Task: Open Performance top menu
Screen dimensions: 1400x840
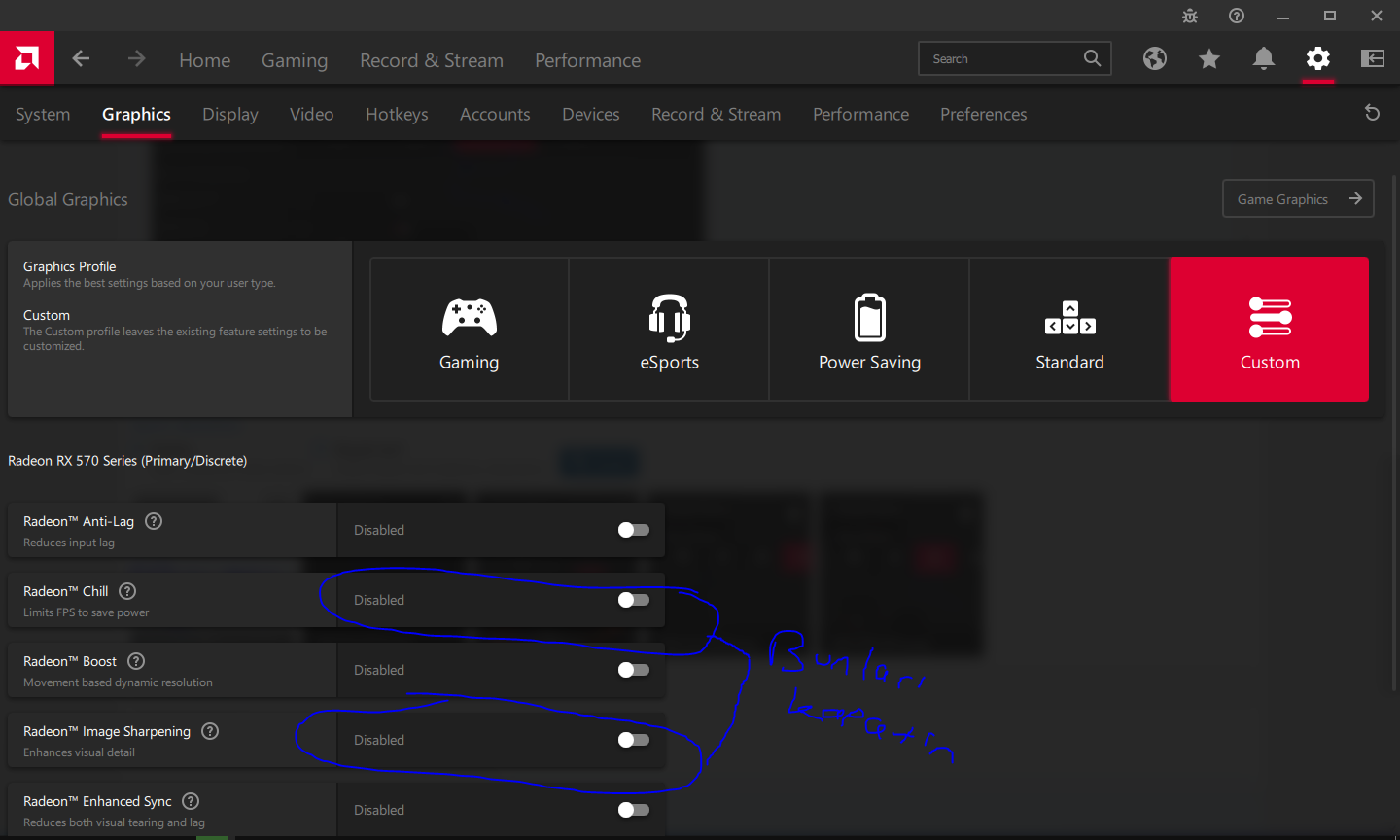Action: tap(588, 60)
